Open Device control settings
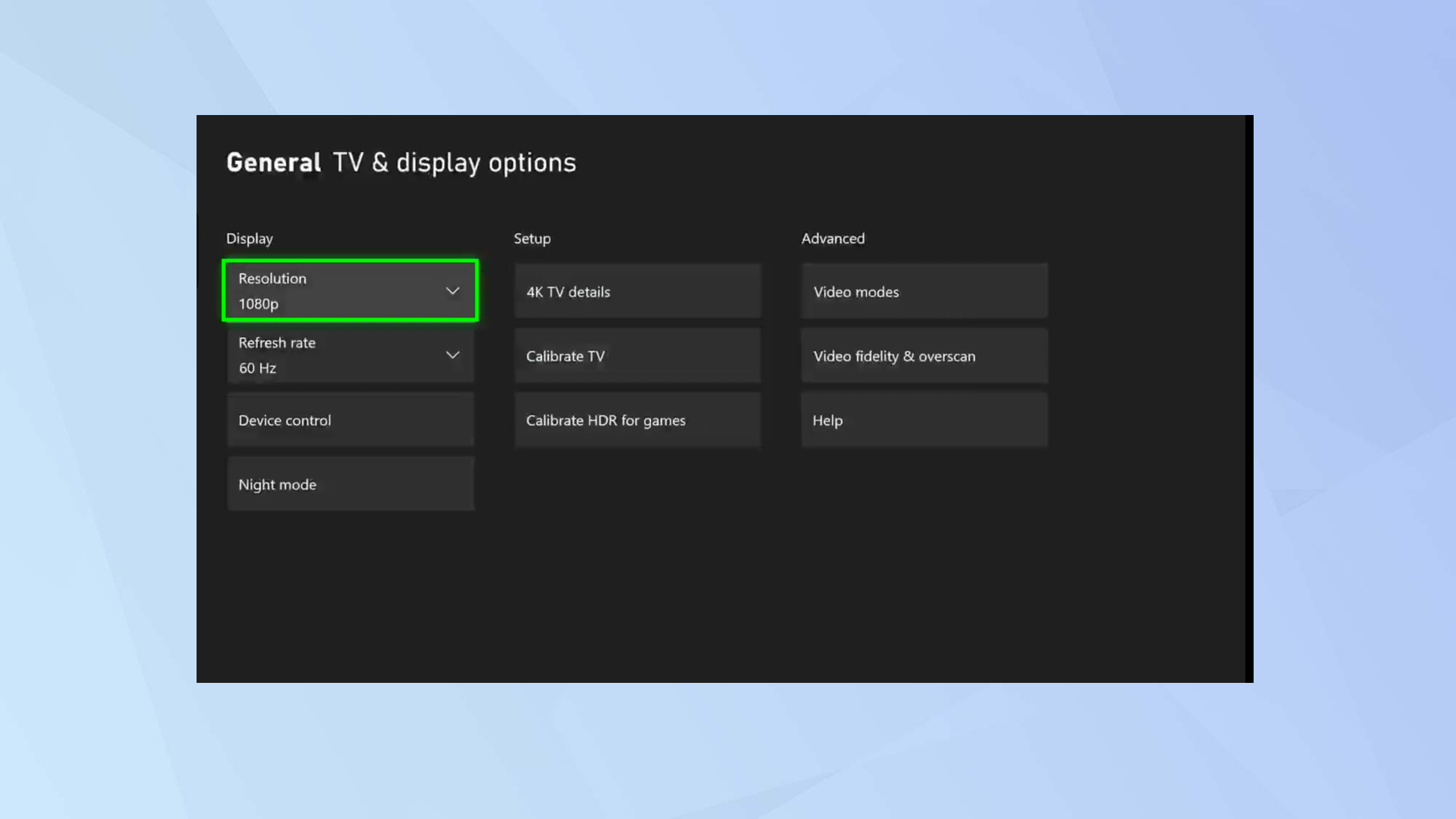 tap(350, 419)
